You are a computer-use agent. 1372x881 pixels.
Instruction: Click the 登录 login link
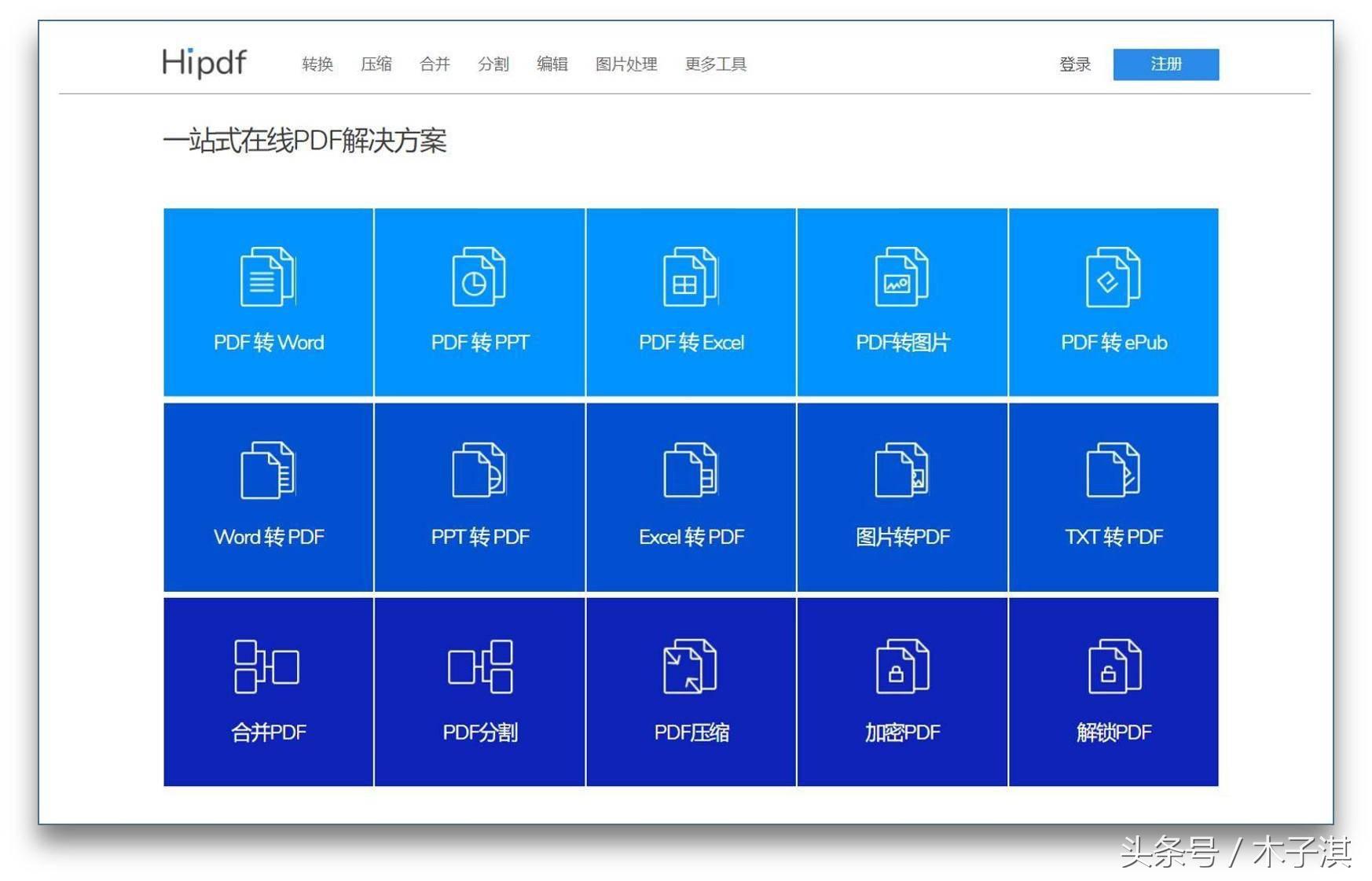point(1076,64)
